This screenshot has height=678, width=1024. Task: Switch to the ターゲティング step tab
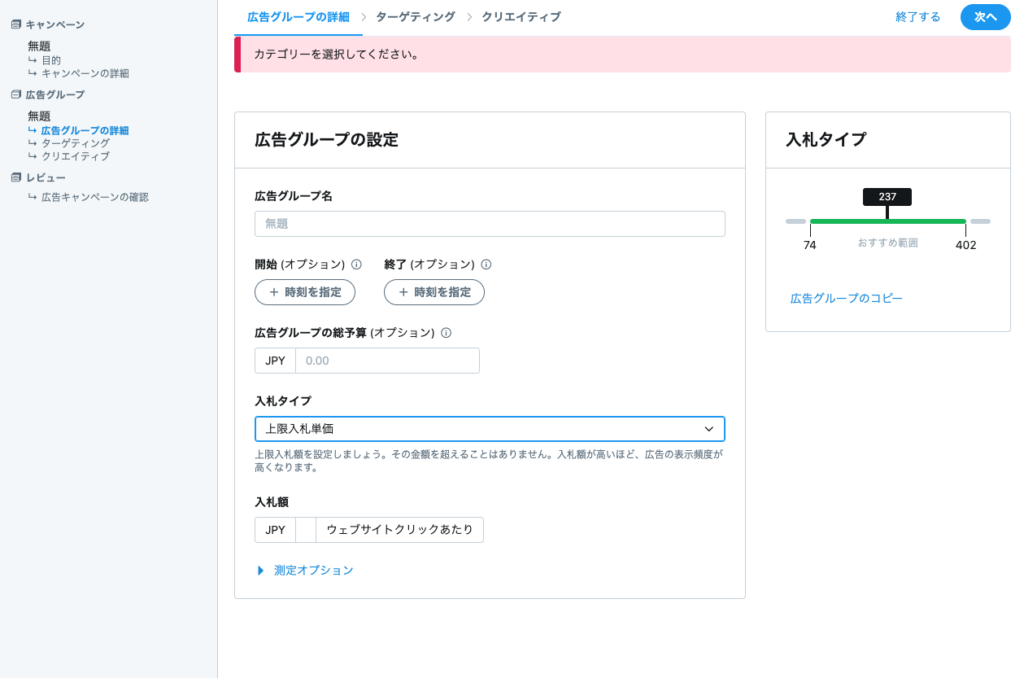coord(415,17)
